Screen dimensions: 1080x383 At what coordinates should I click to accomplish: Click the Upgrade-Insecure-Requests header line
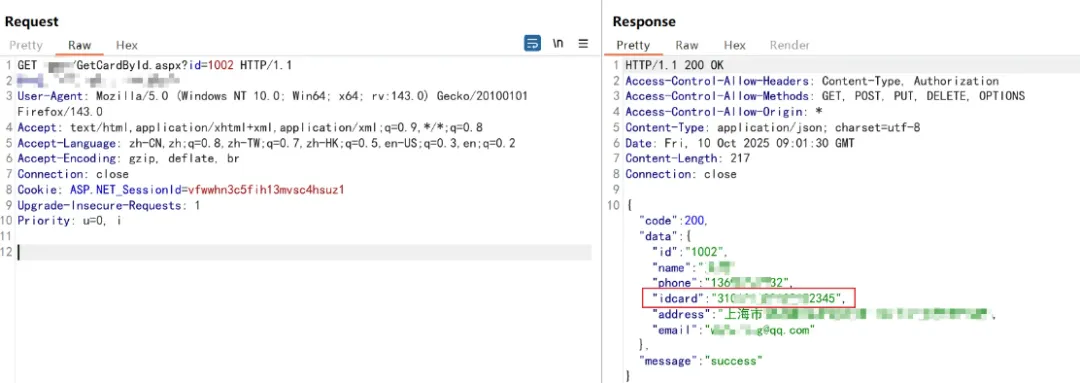point(109,205)
